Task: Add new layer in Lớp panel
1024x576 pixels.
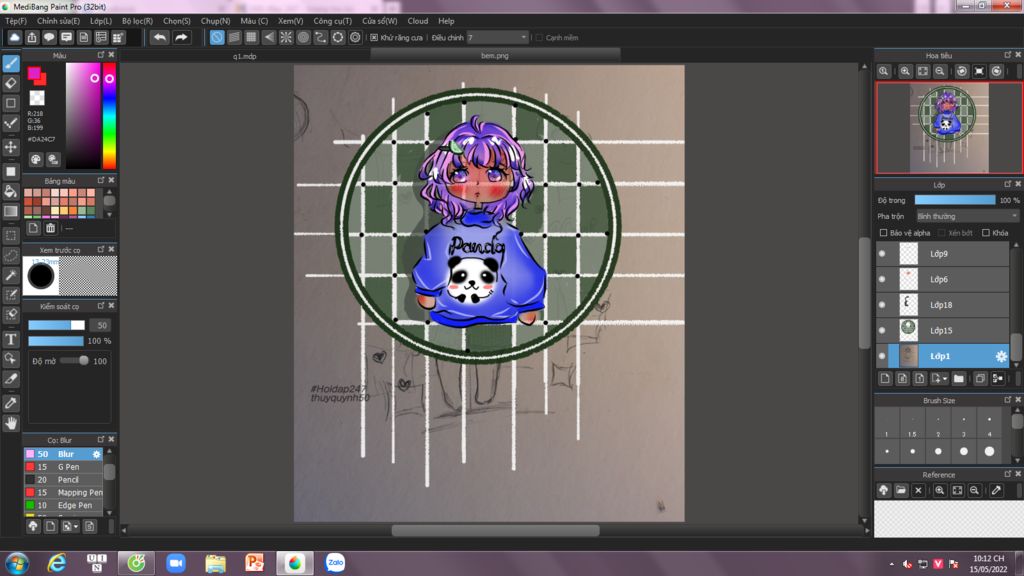Action: click(885, 379)
